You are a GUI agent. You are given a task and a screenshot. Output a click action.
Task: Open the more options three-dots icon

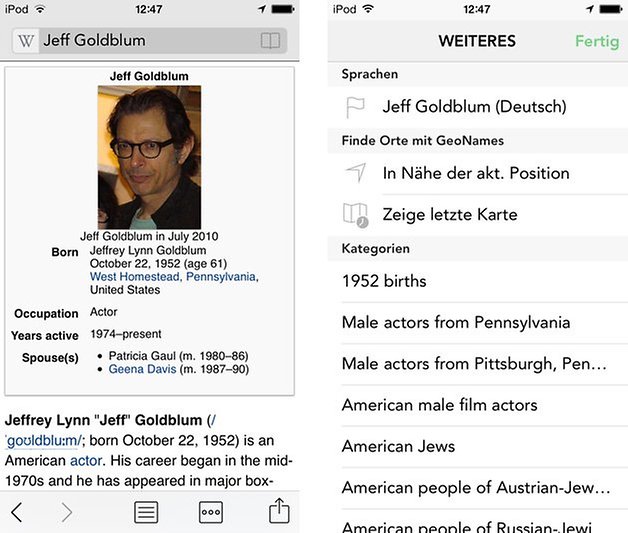211,512
